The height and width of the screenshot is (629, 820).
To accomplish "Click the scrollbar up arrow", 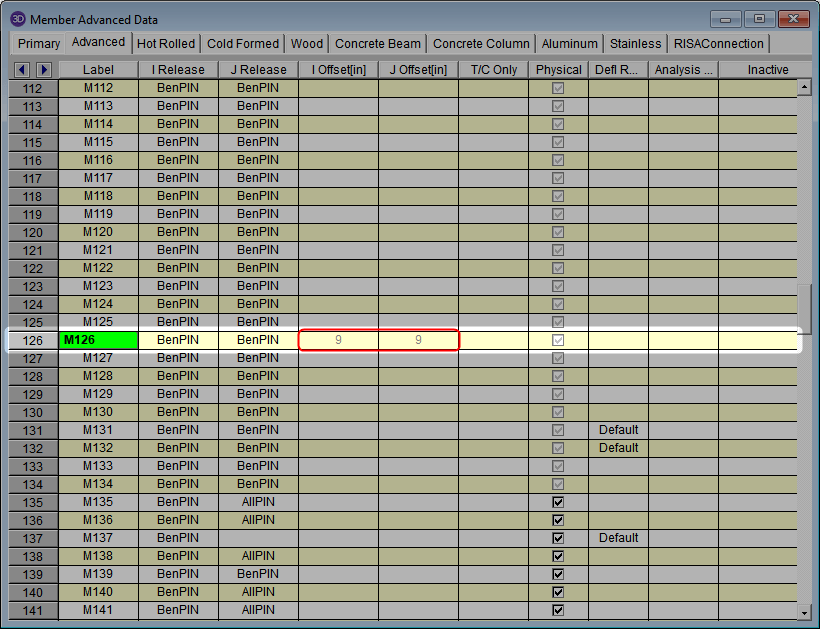I will pos(804,88).
